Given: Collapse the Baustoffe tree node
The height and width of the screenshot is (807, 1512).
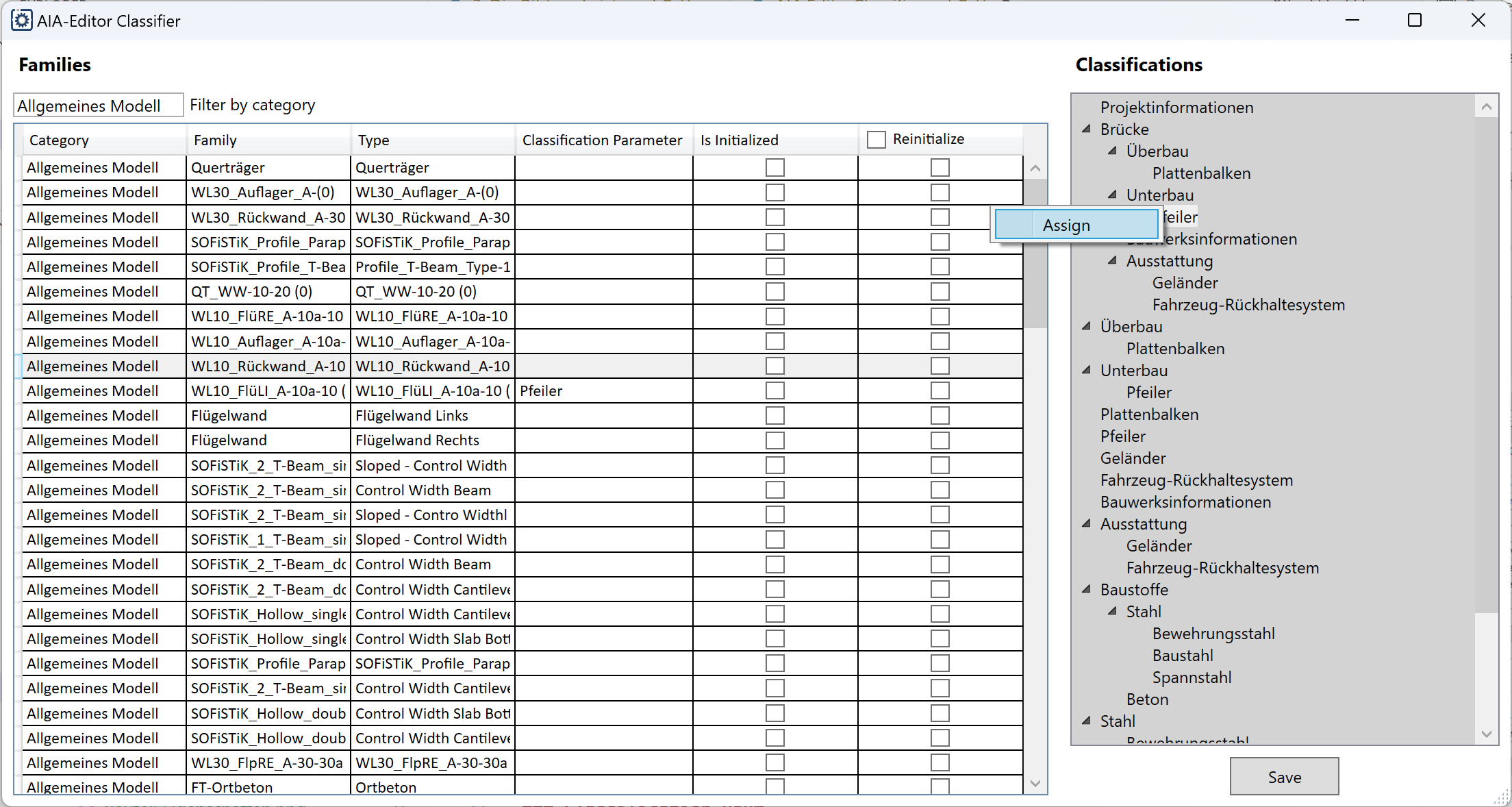Looking at the screenshot, I should [1086, 589].
